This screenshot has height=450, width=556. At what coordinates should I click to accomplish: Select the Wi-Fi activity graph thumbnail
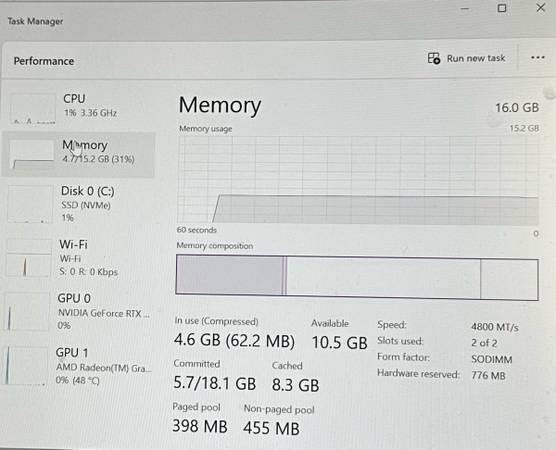pyautogui.click(x=29, y=258)
